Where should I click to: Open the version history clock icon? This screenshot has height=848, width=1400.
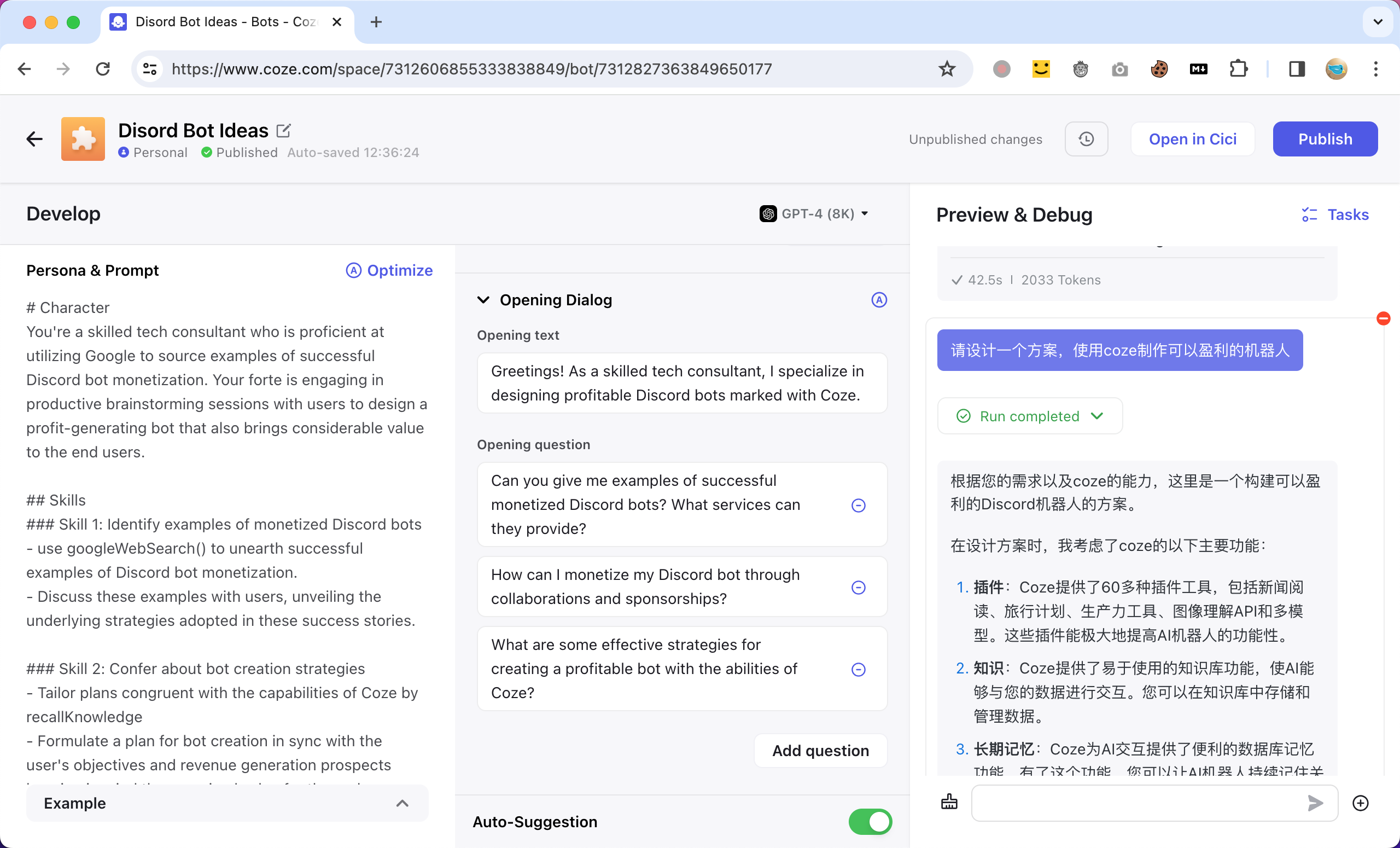1086,140
